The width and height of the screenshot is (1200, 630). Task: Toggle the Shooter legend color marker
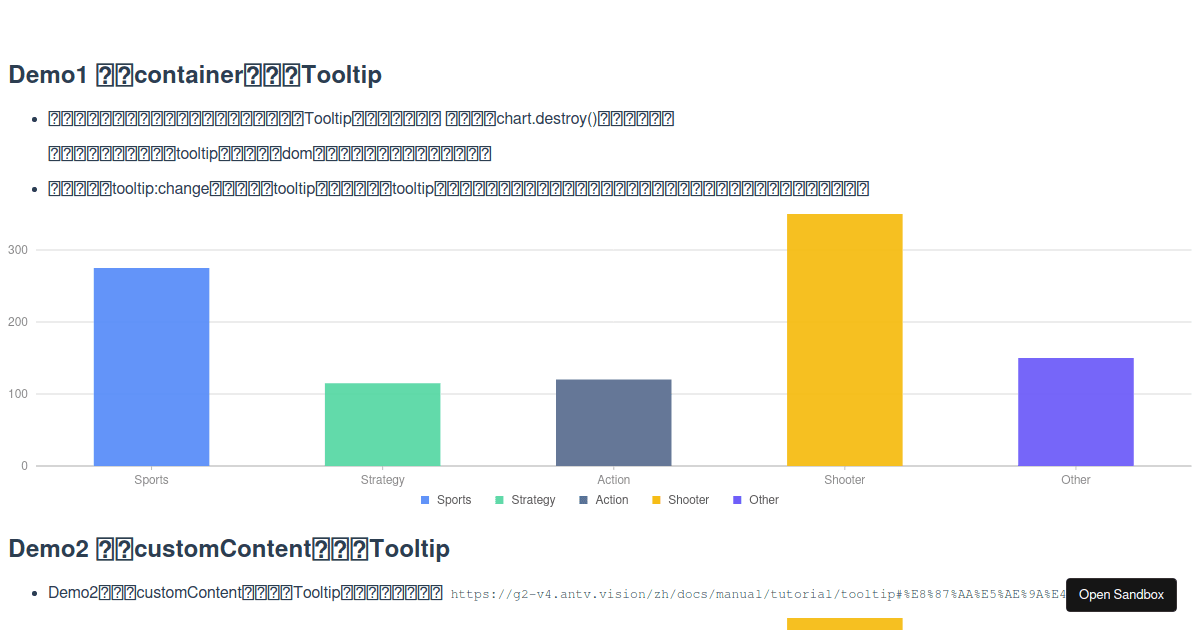(x=656, y=500)
